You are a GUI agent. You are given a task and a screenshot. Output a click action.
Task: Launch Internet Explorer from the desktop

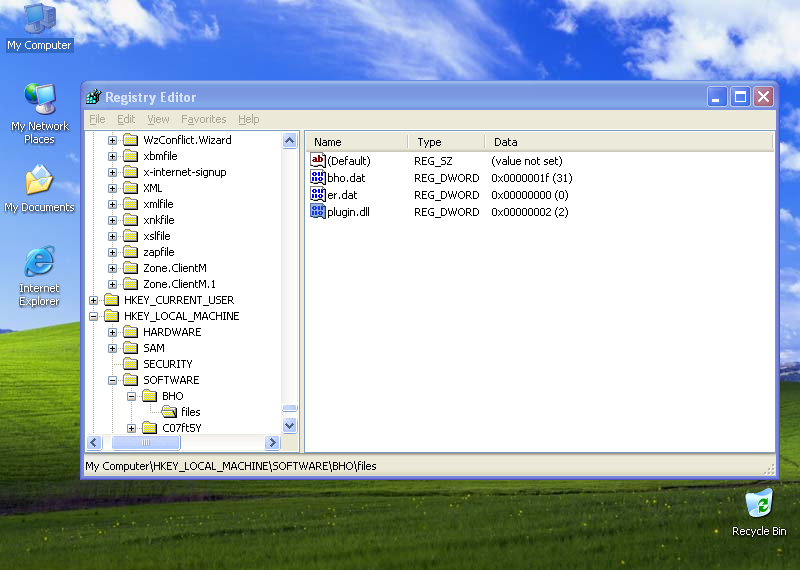coord(39,276)
